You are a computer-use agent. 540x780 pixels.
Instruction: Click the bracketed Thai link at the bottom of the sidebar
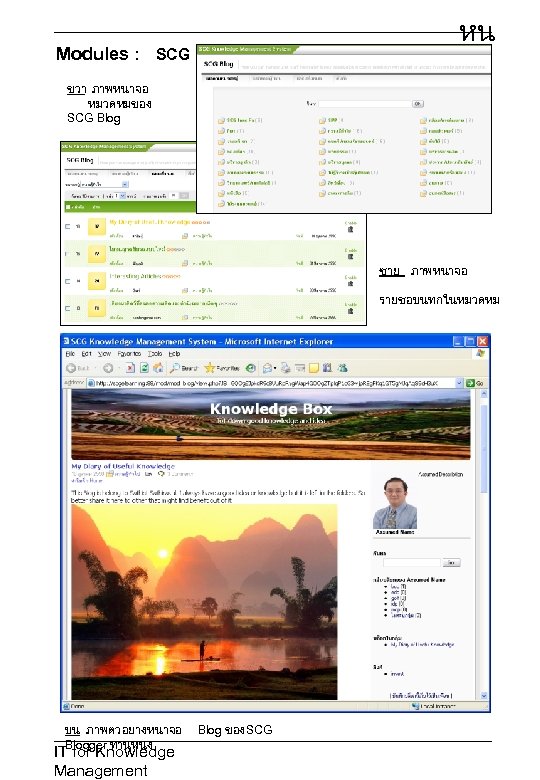pyautogui.click(x=421, y=695)
